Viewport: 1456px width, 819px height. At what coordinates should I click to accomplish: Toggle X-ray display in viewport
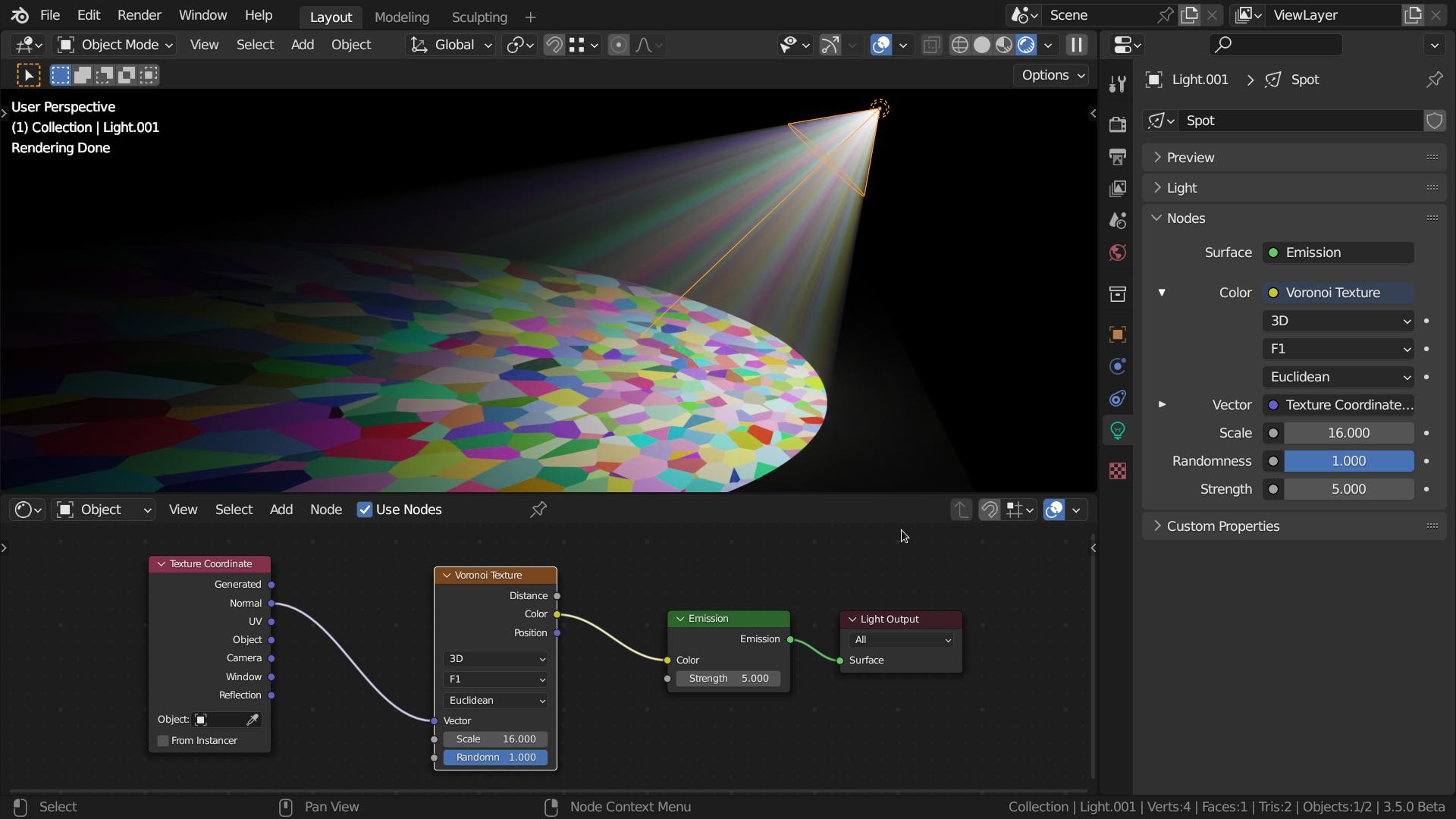point(931,45)
